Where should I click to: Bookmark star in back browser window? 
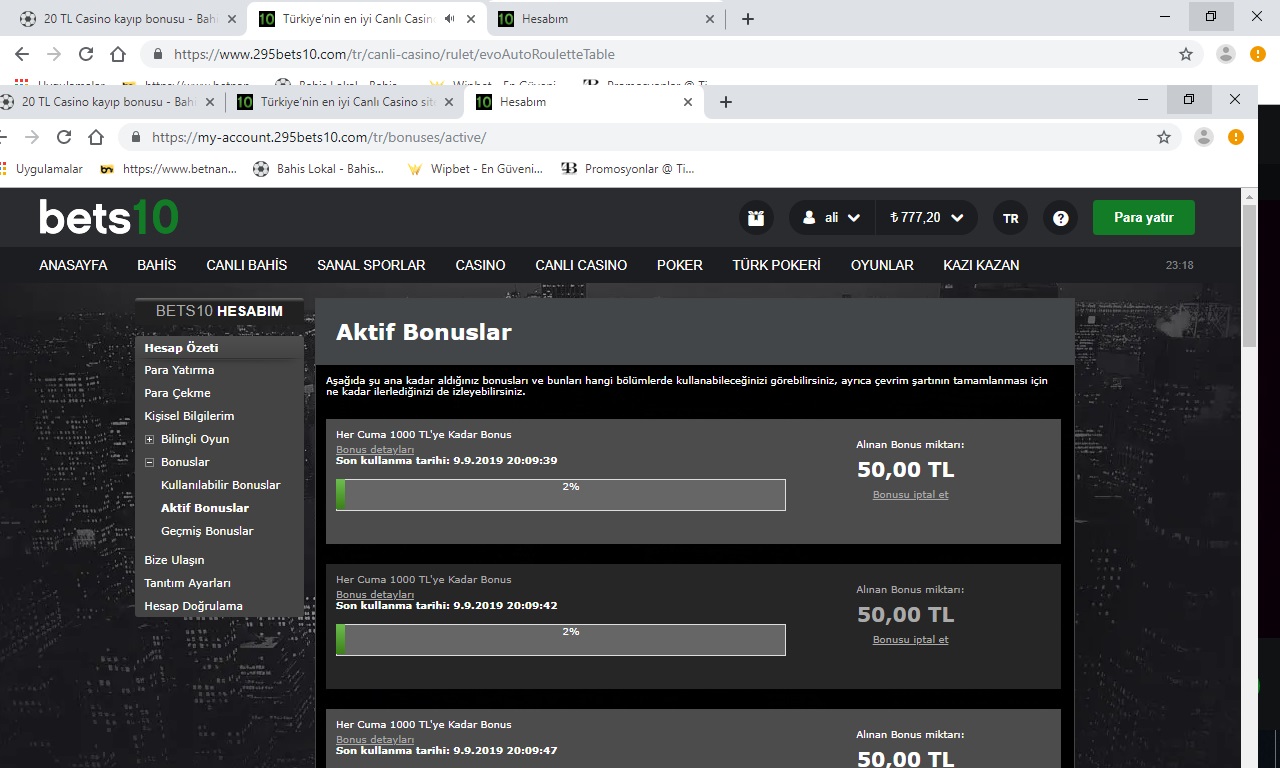pyautogui.click(x=1186, y=54)
